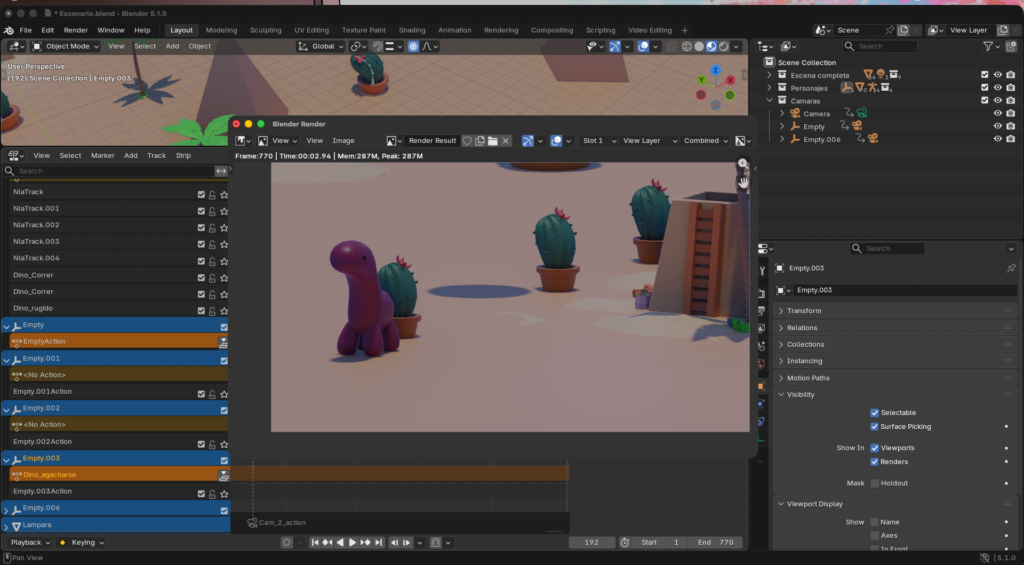The image size is (1024, 565).
Task: Hide the Camera object via eye icon
Action: point(997,114)
